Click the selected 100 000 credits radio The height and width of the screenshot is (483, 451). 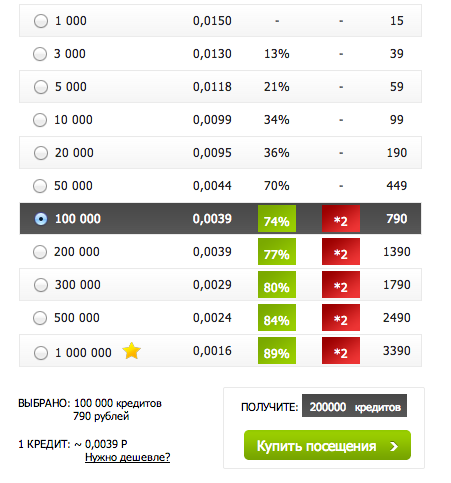pos(41,219)
